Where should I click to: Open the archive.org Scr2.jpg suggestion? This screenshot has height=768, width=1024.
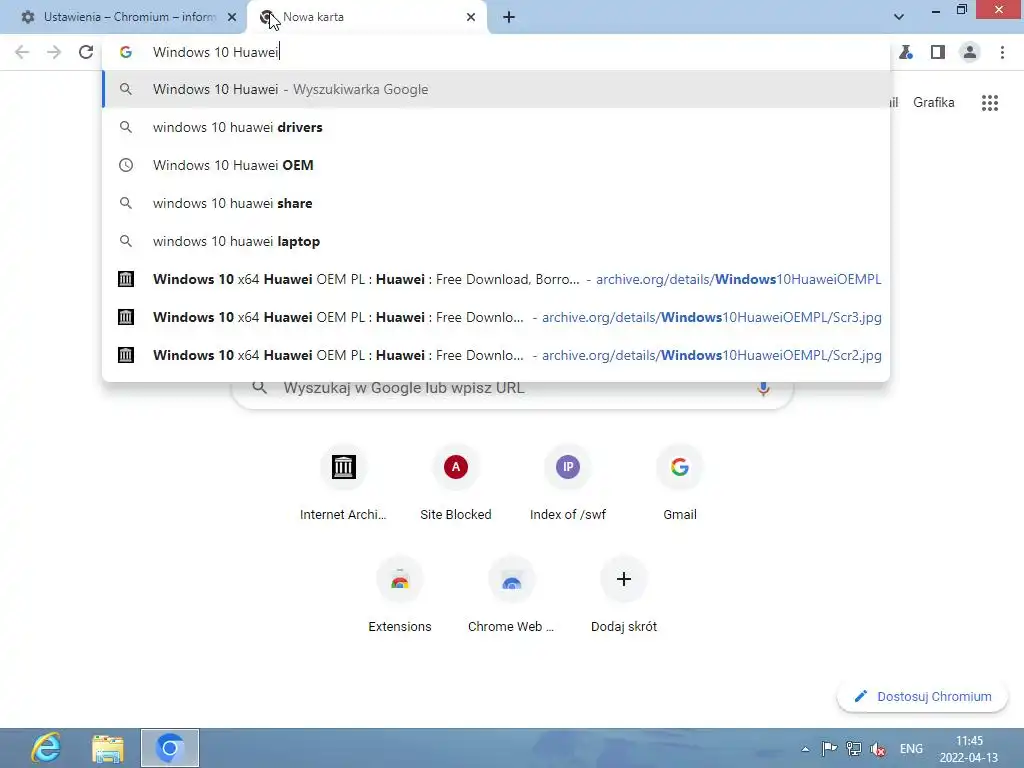pyautogui.click(x=496, y=355)
